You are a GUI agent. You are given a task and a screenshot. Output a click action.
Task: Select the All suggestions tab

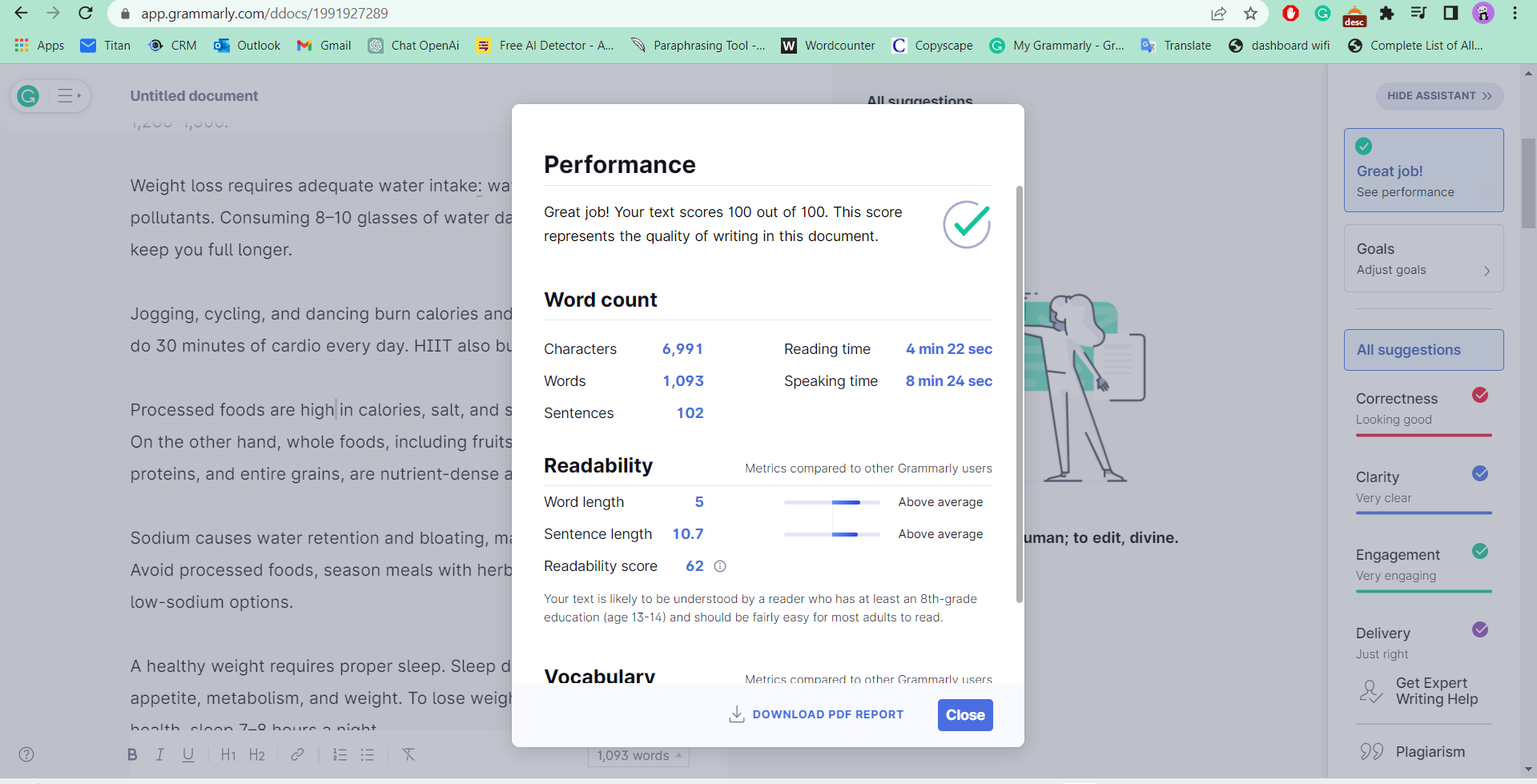(x=1423, y=350)
